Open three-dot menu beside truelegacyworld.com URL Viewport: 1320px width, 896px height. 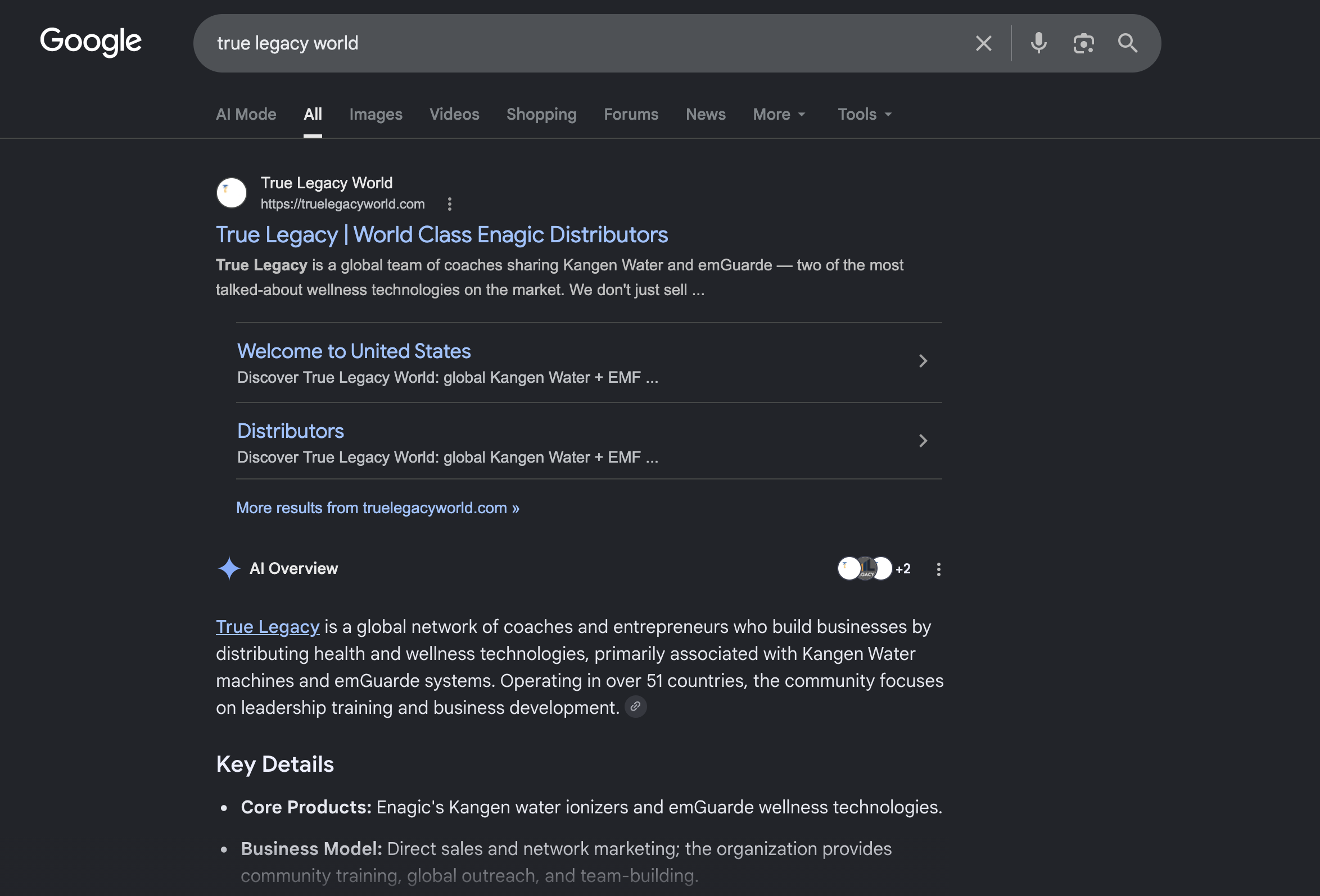pyautogui.click(x=449, y=204)
